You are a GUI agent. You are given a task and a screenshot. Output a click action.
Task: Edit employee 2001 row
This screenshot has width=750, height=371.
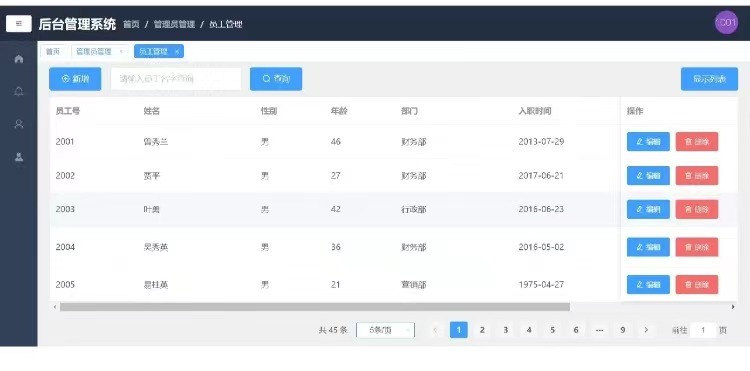click(648, 142)
